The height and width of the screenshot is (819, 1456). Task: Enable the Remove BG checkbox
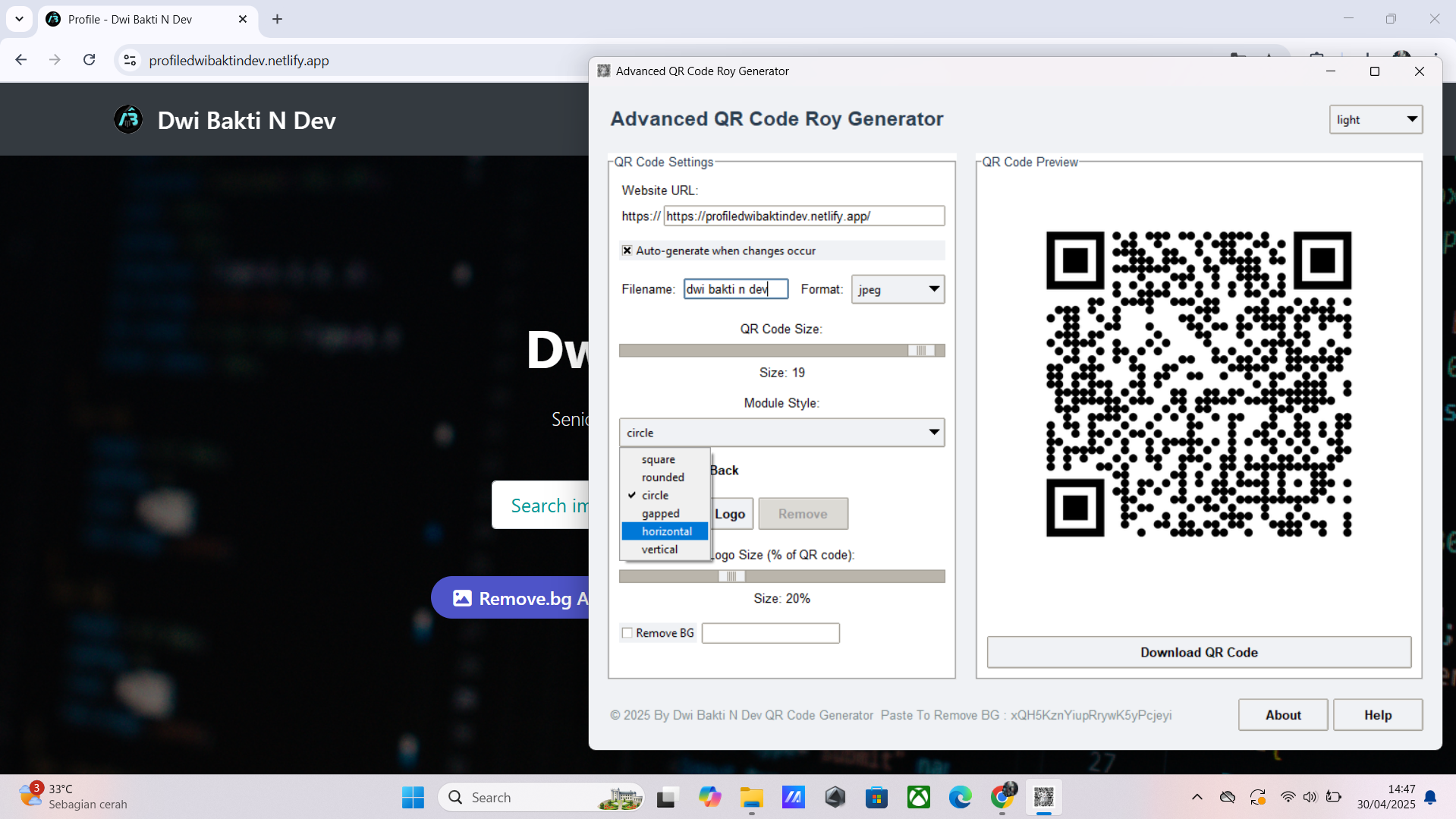(x=627, y=633)
